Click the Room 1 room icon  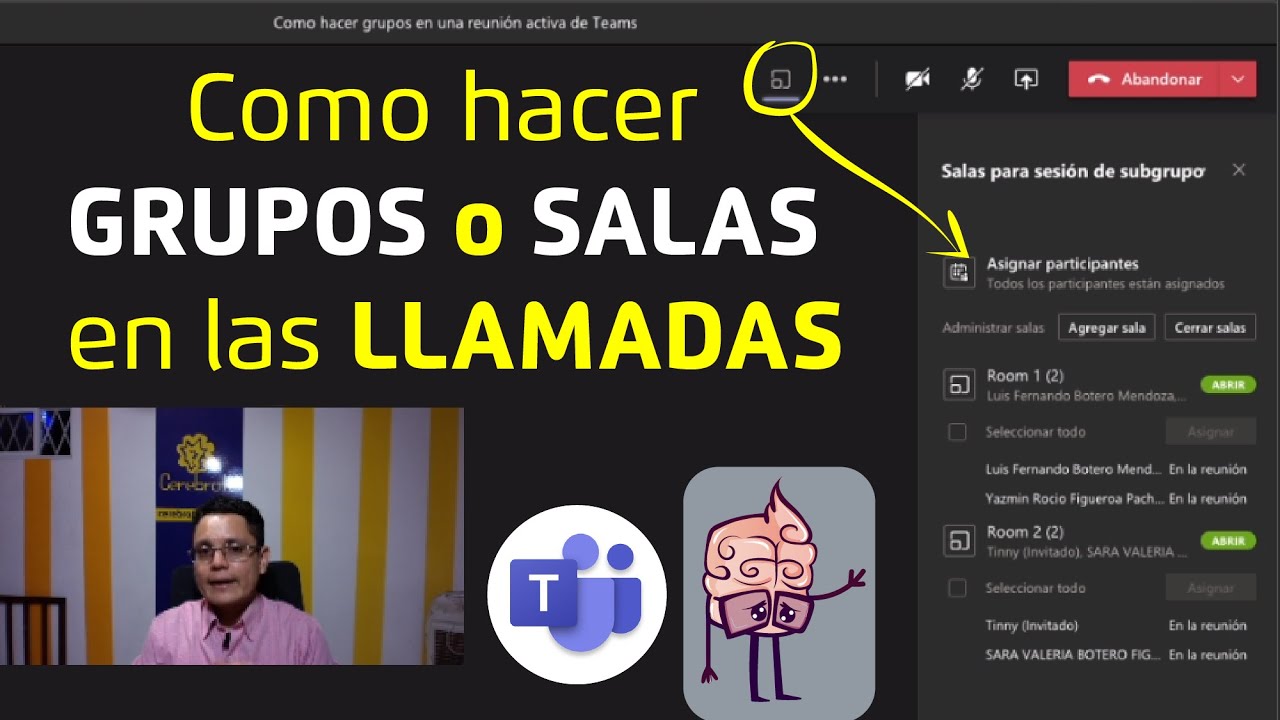pos(959,384)
